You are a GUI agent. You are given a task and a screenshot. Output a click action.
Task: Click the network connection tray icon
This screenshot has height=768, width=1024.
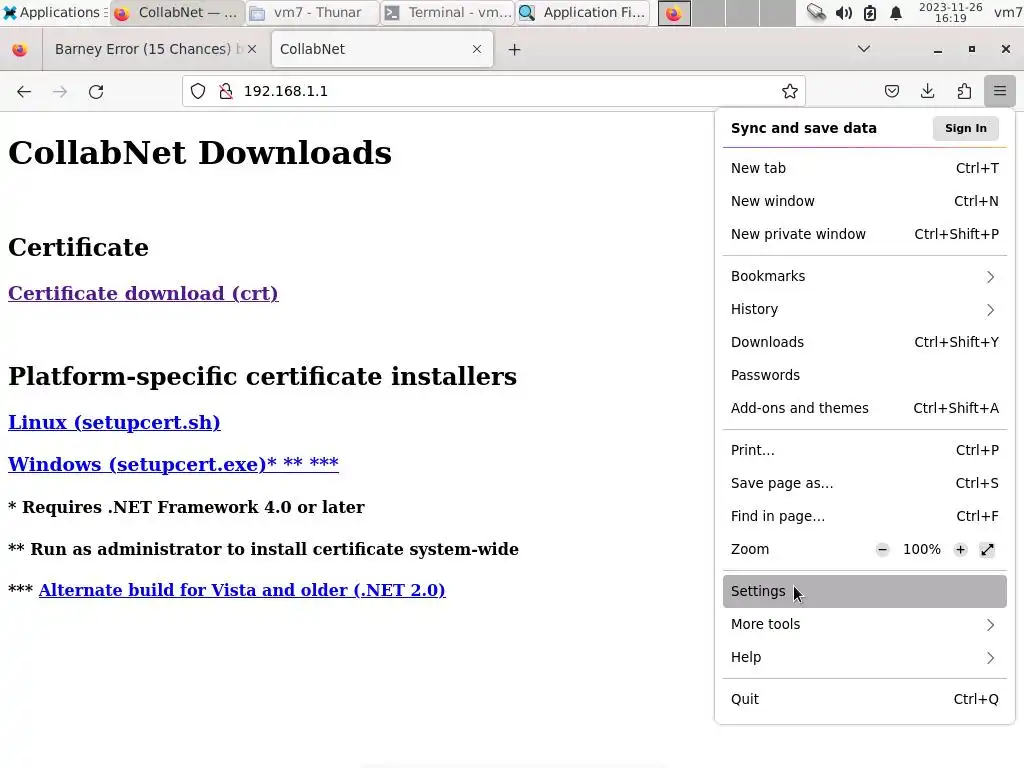pos(816,12)
